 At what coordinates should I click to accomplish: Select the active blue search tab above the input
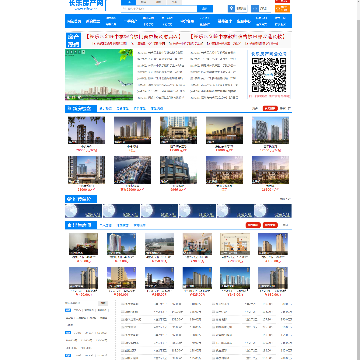(x=129, y=2)
